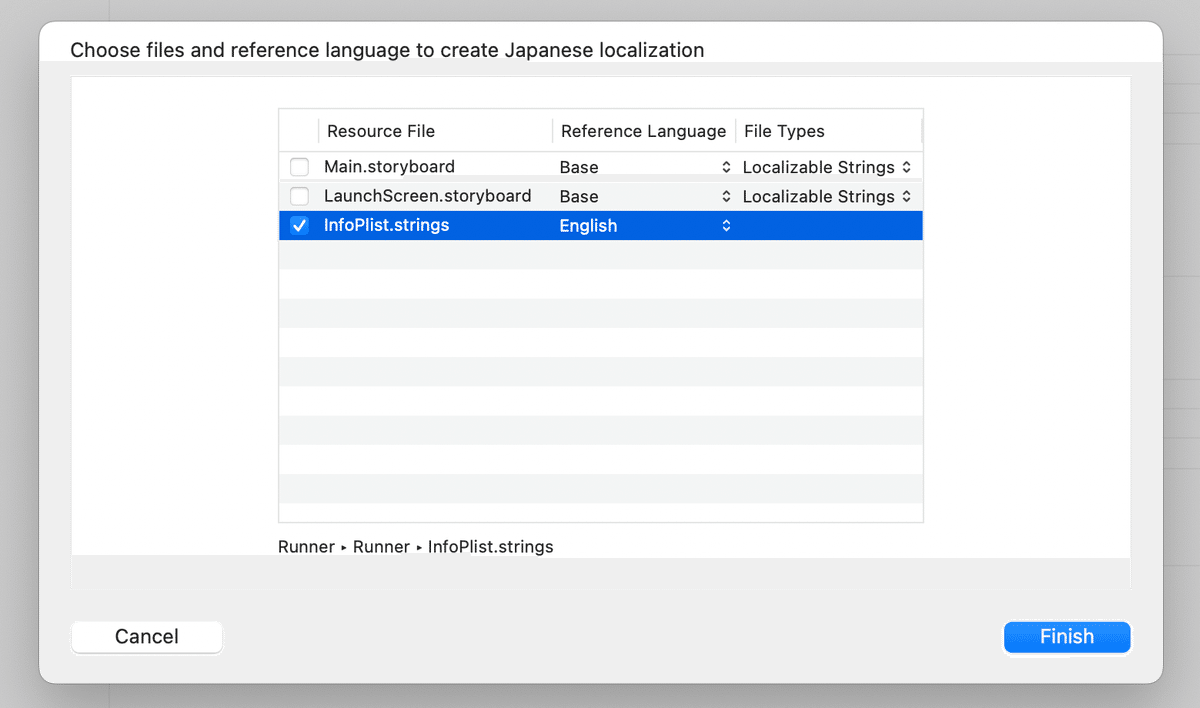Check the Main.storyboard checkbox
1200x708 pixels.
pos(299,167)
